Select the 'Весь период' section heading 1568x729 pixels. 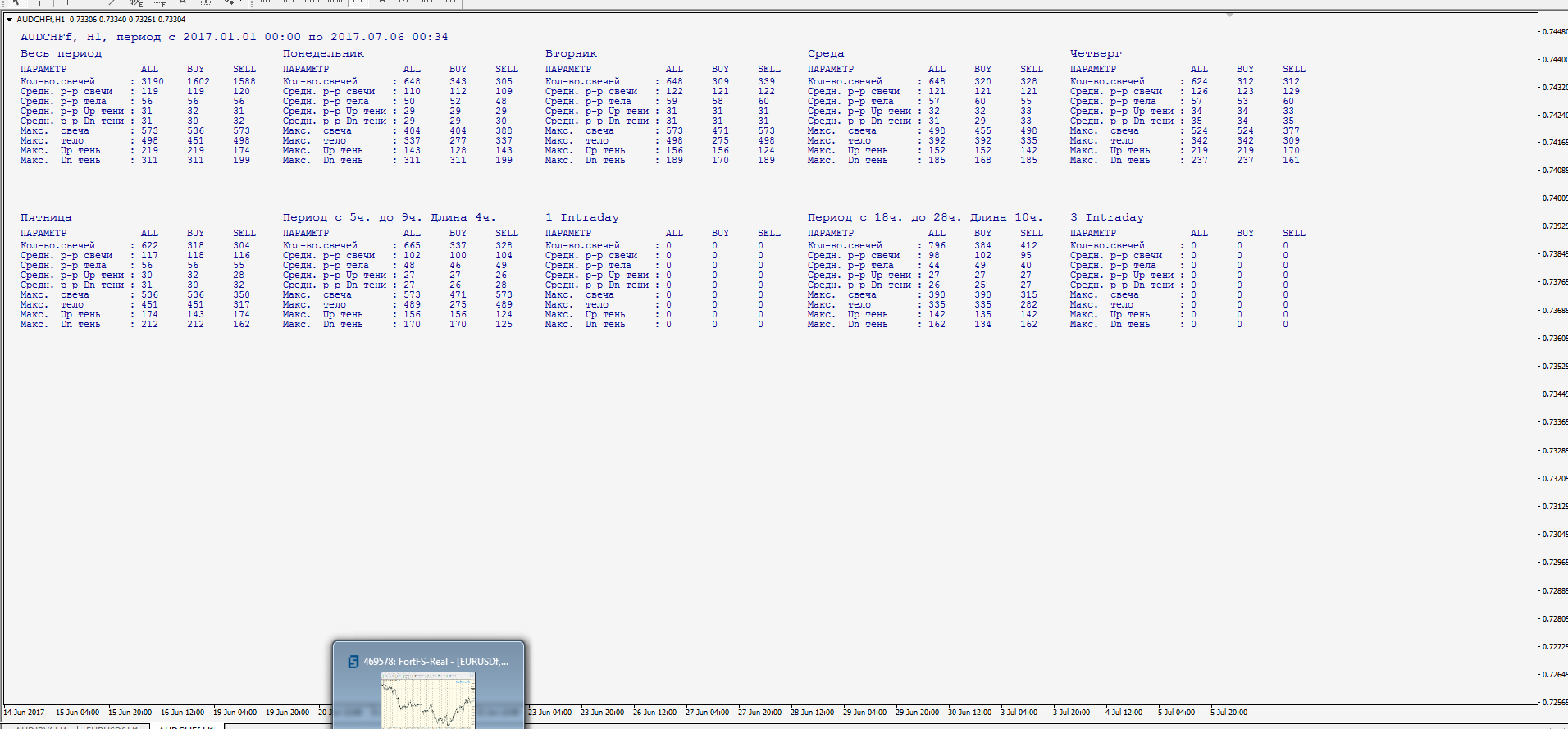point(62,53)
